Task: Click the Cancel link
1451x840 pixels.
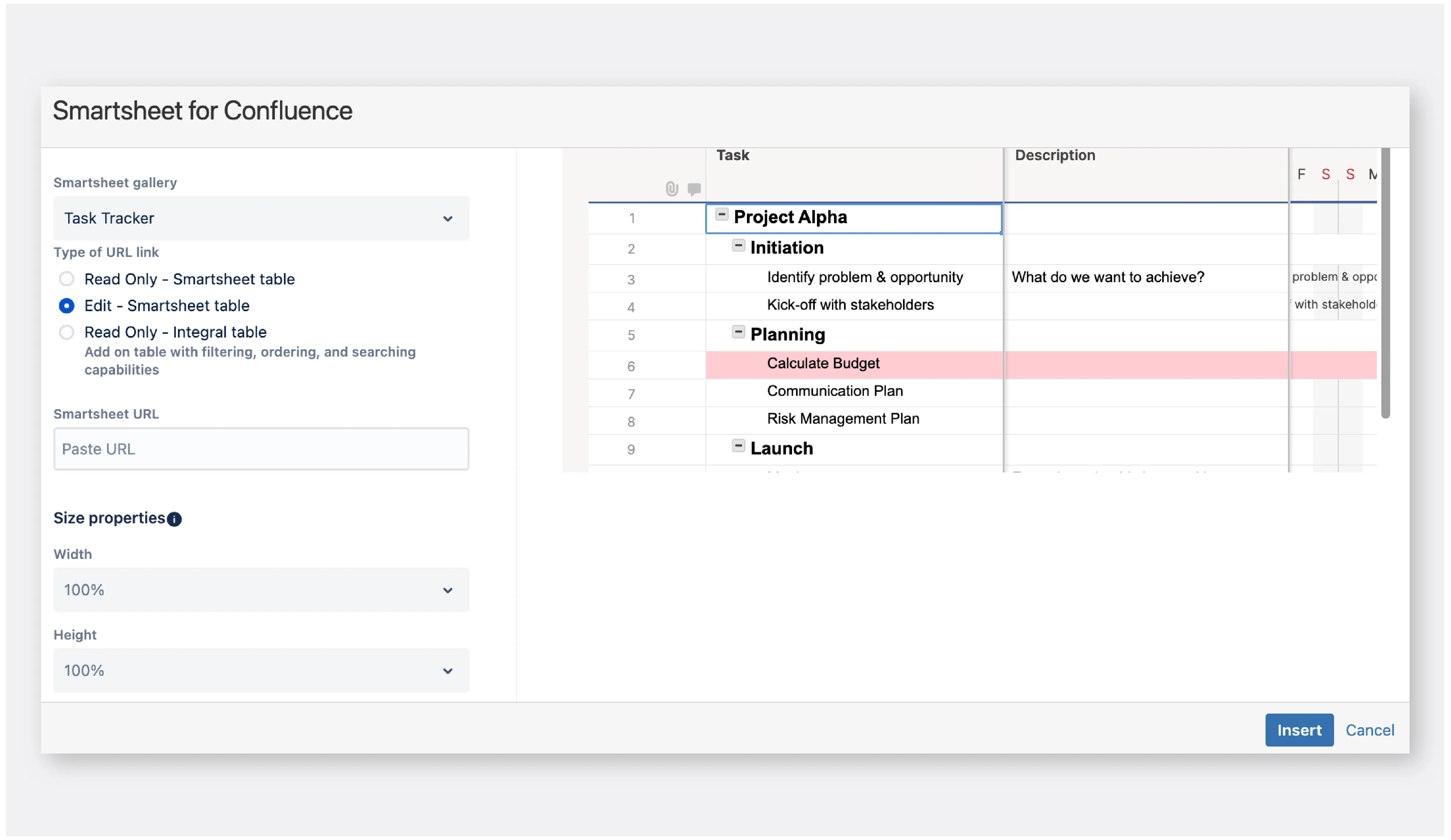Action: [1369, 730]
